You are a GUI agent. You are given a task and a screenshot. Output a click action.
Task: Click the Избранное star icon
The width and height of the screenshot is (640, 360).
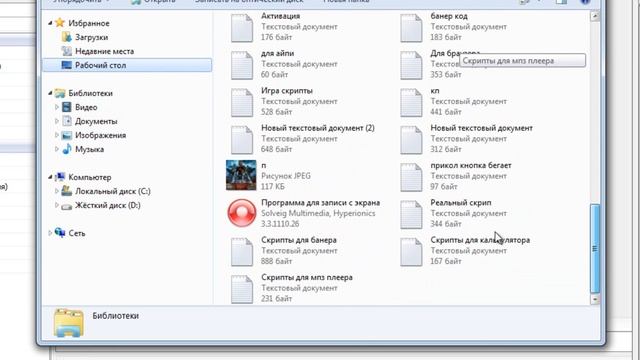point(60,23)
